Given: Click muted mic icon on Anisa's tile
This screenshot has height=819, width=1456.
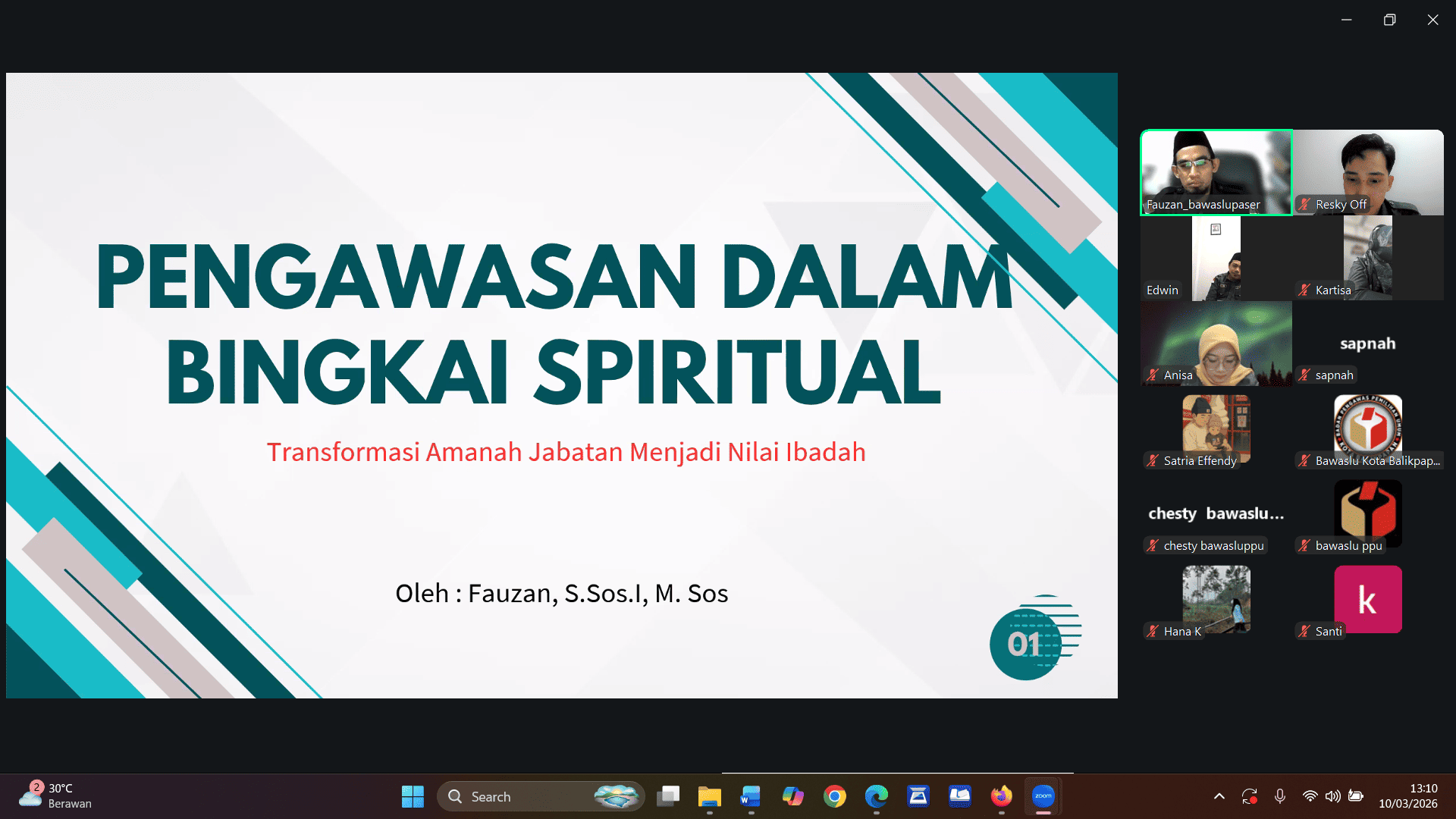Looking at the screenshot, I should click(1153, 375).
